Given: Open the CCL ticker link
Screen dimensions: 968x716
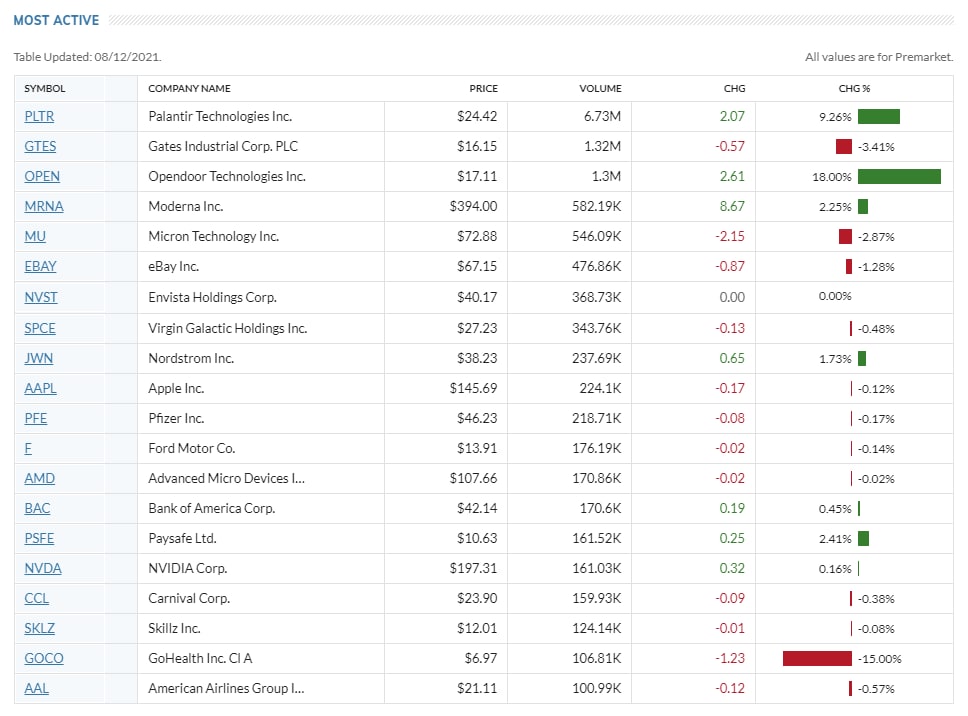Looking at the screenshot, I should [36, 598].
